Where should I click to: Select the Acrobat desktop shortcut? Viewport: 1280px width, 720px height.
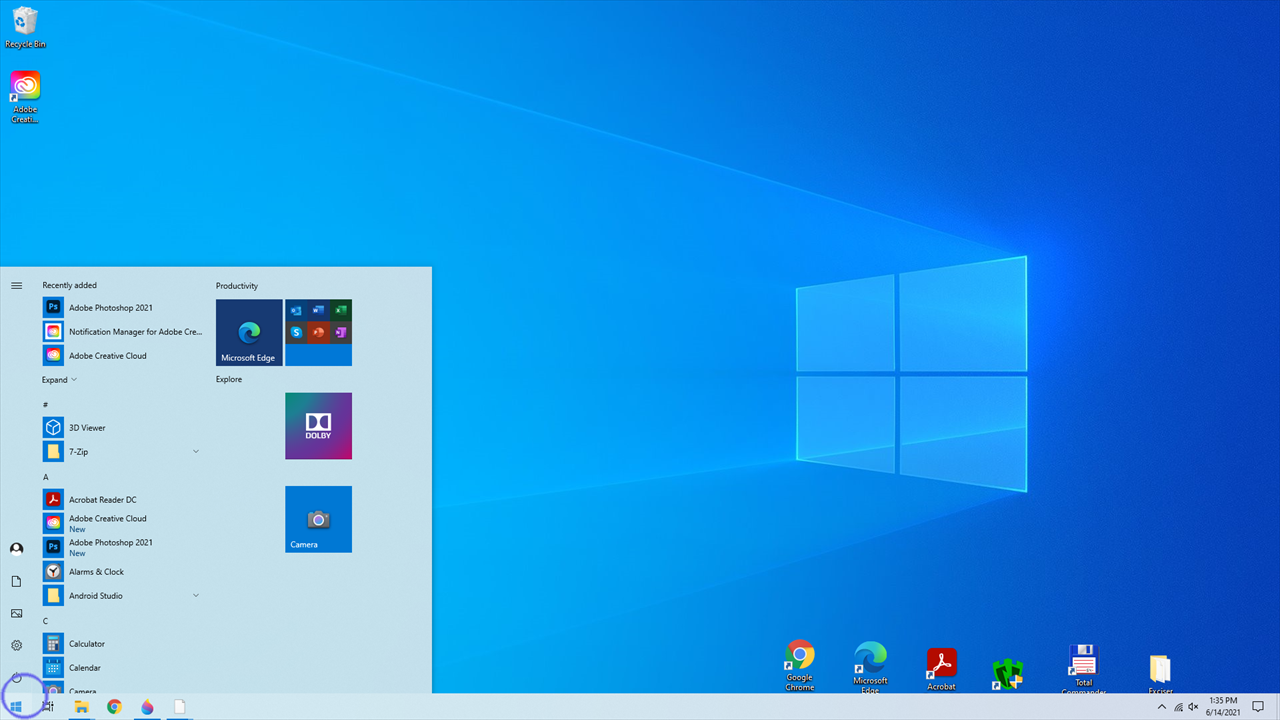click(941, 670)
